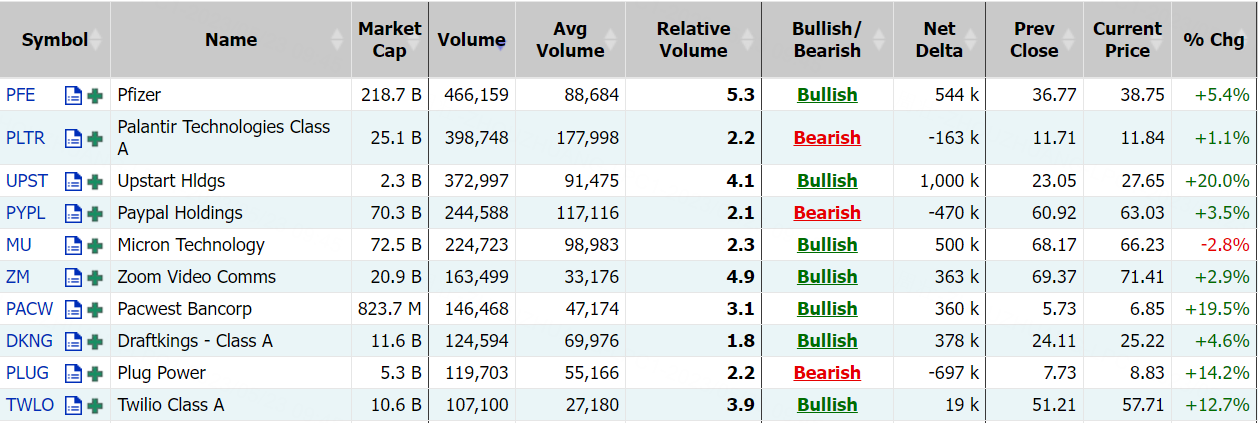
Task: Add DKNG using the green plus icon
Action: [x=95, y=342]
